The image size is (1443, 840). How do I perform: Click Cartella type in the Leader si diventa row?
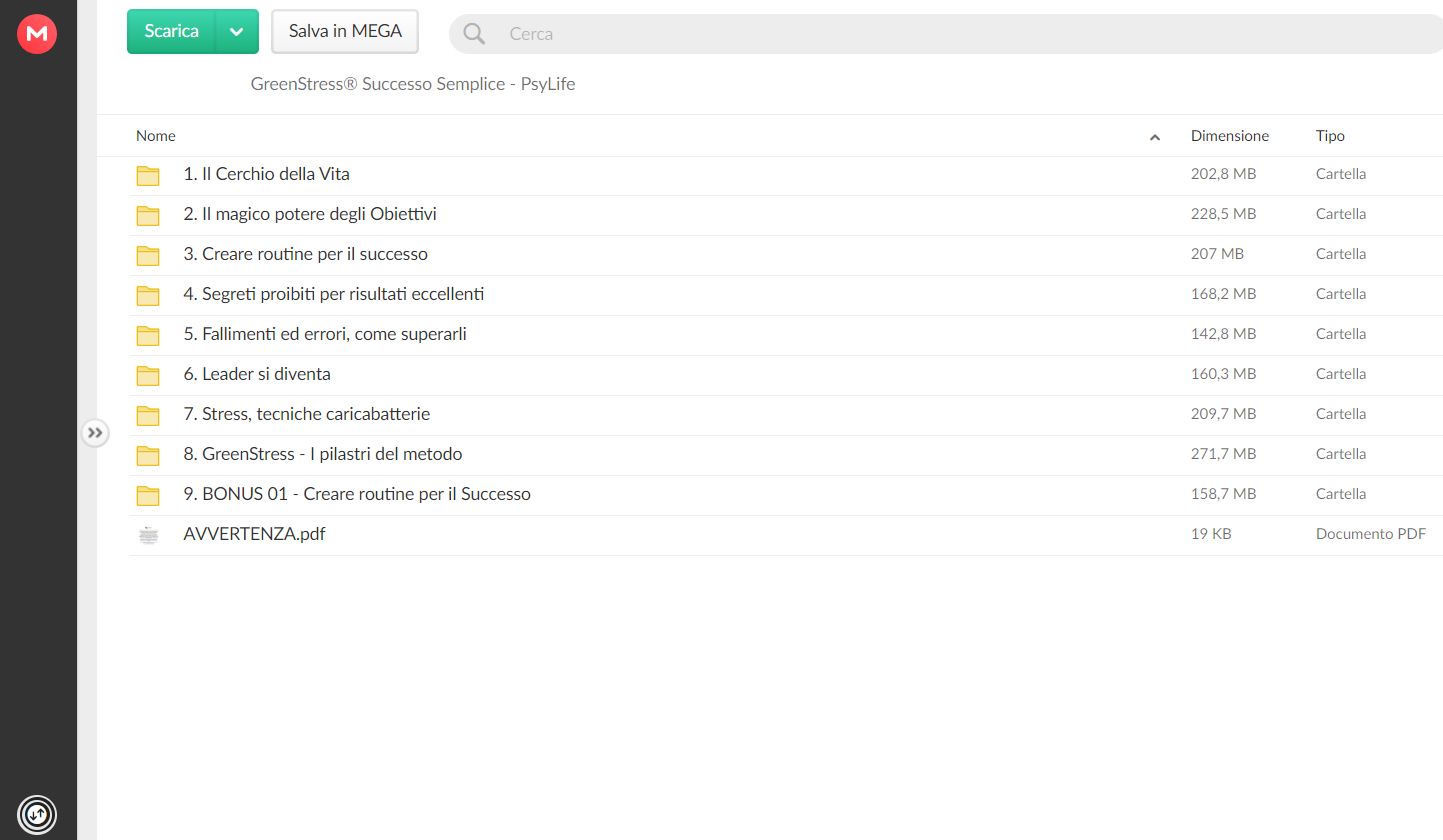[x=1341, y=374]
